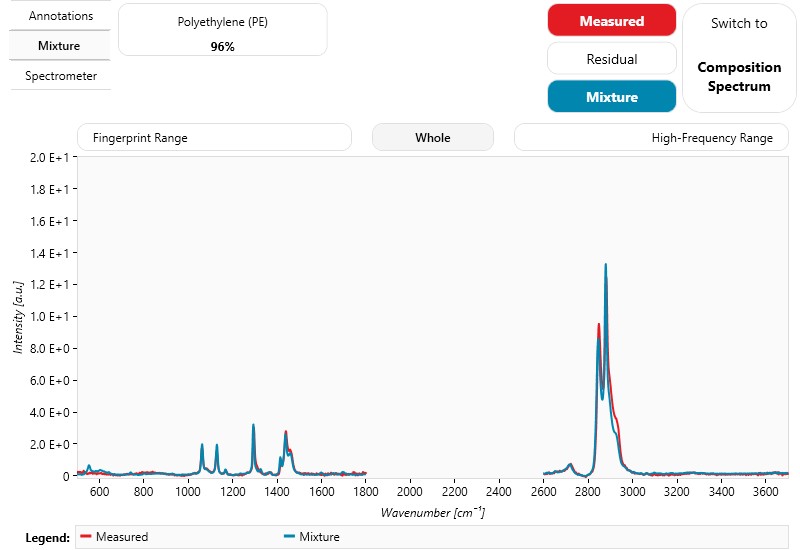Toggle the red Measured spectrum button
This screenshot has height=550, width=800.
pos(611,21)
